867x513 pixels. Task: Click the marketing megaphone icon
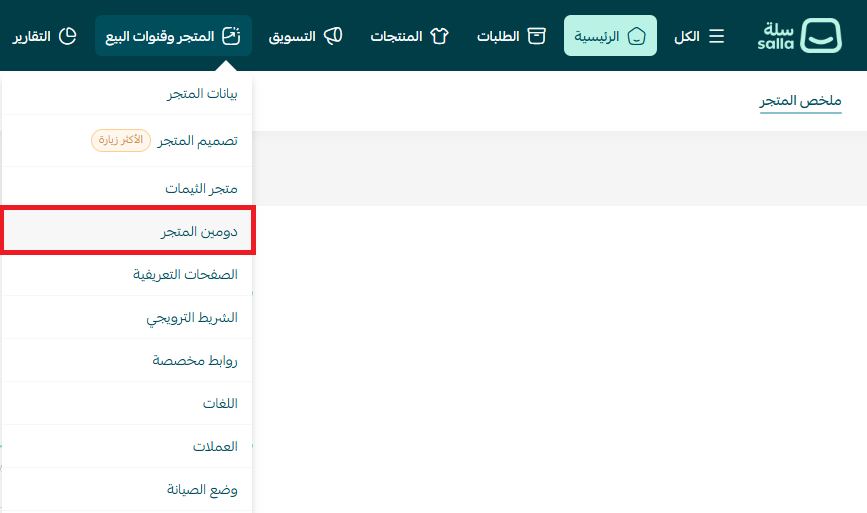point(333,36)
